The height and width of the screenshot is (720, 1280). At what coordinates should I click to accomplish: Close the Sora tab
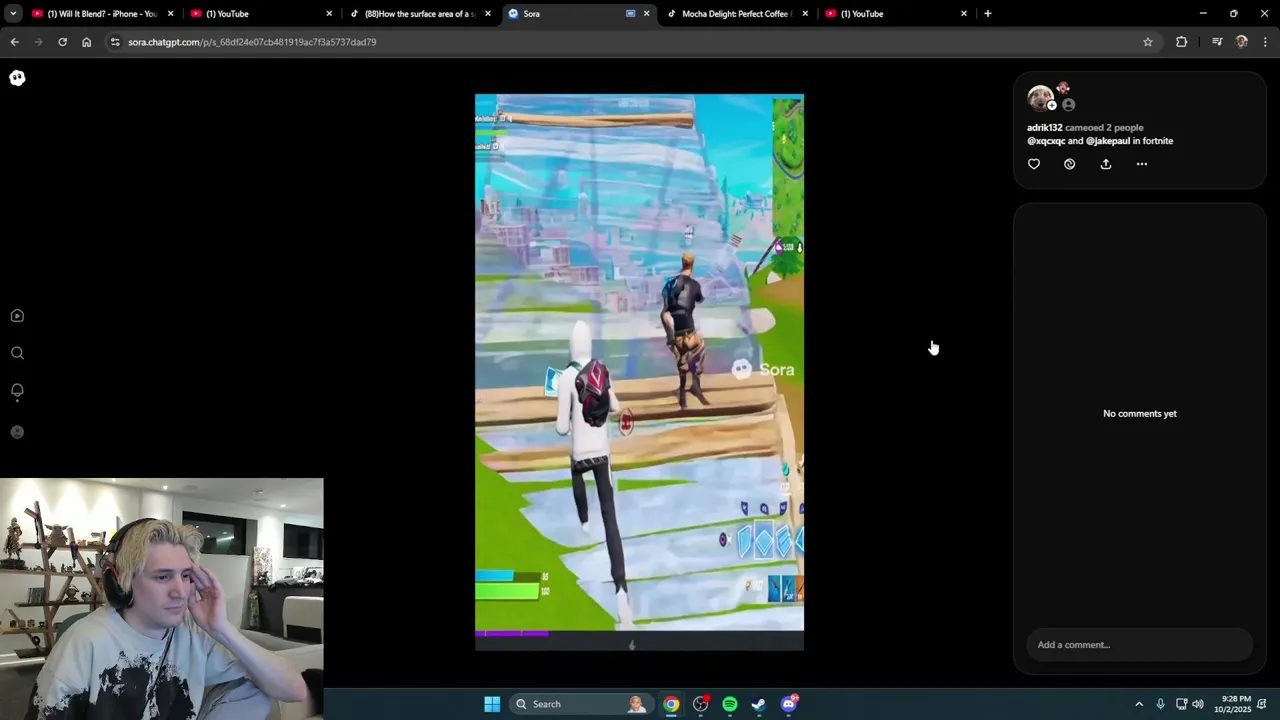pos(647,14)
